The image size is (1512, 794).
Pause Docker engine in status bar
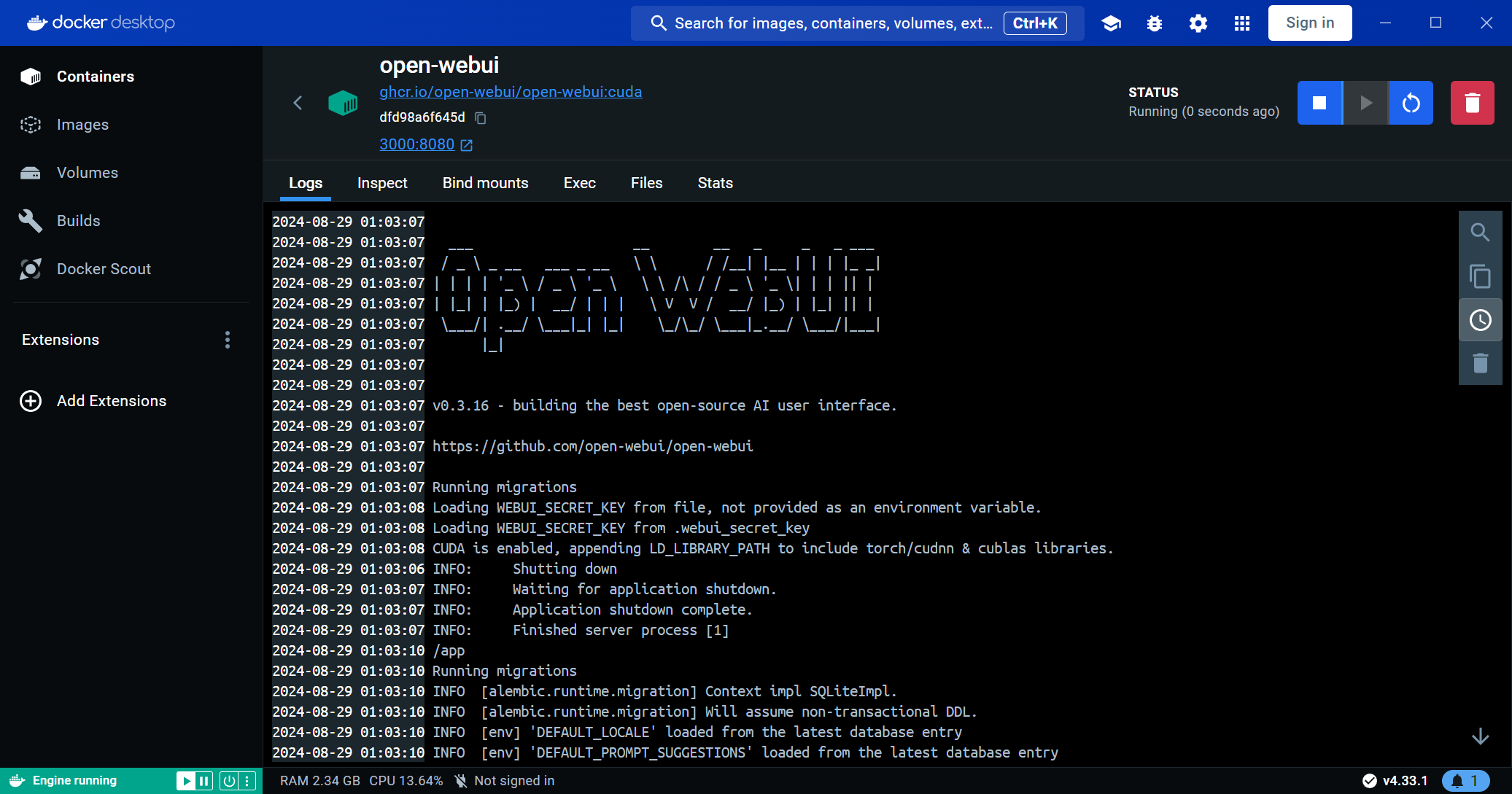204,781
